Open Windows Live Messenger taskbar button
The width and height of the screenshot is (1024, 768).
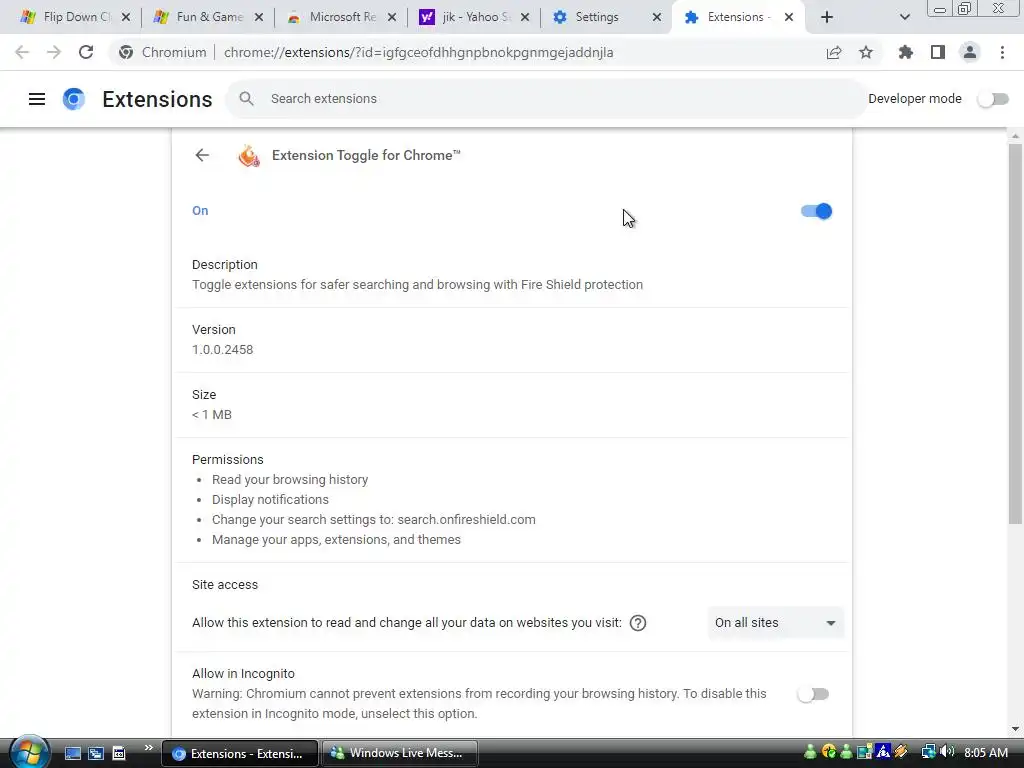[400, 753]
